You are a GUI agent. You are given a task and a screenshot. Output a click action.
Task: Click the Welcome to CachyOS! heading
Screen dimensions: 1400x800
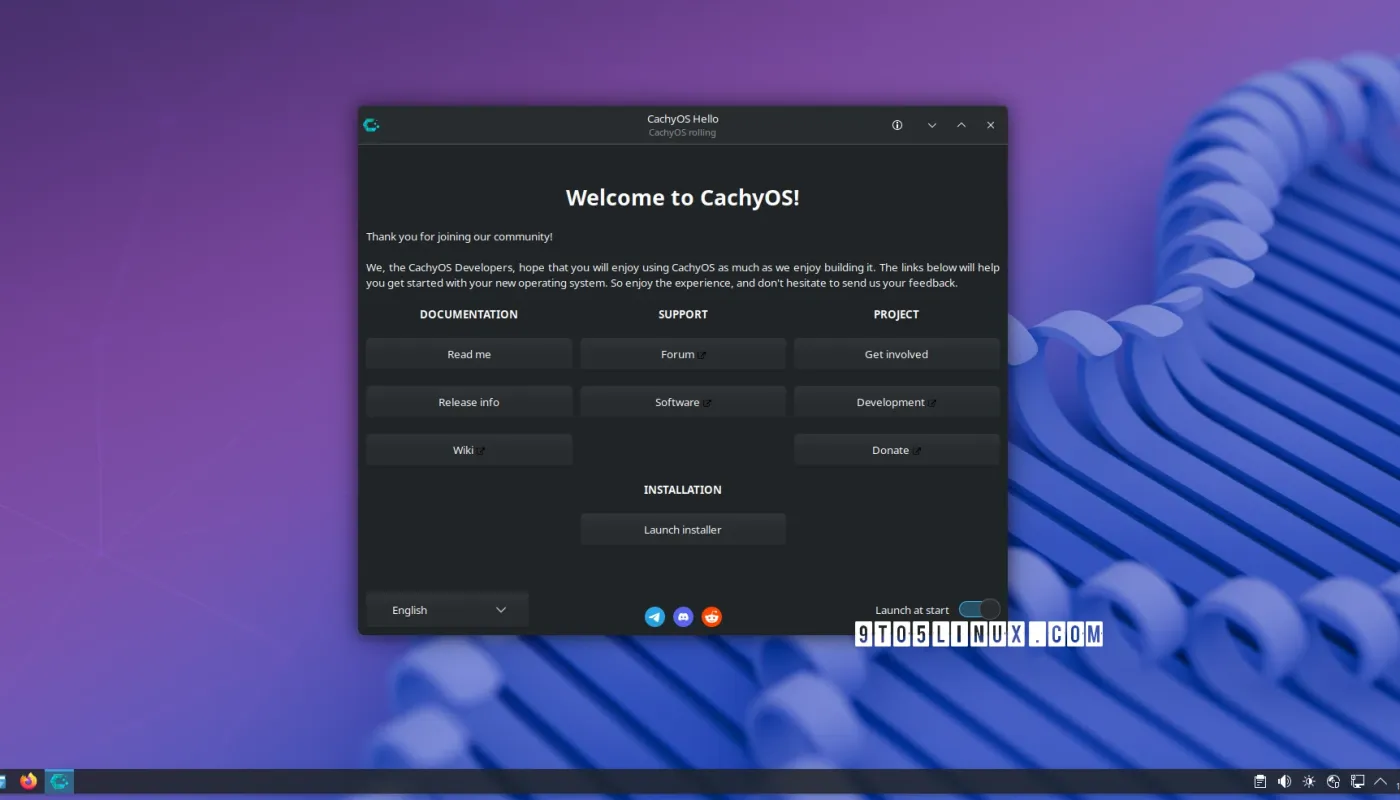683,197
